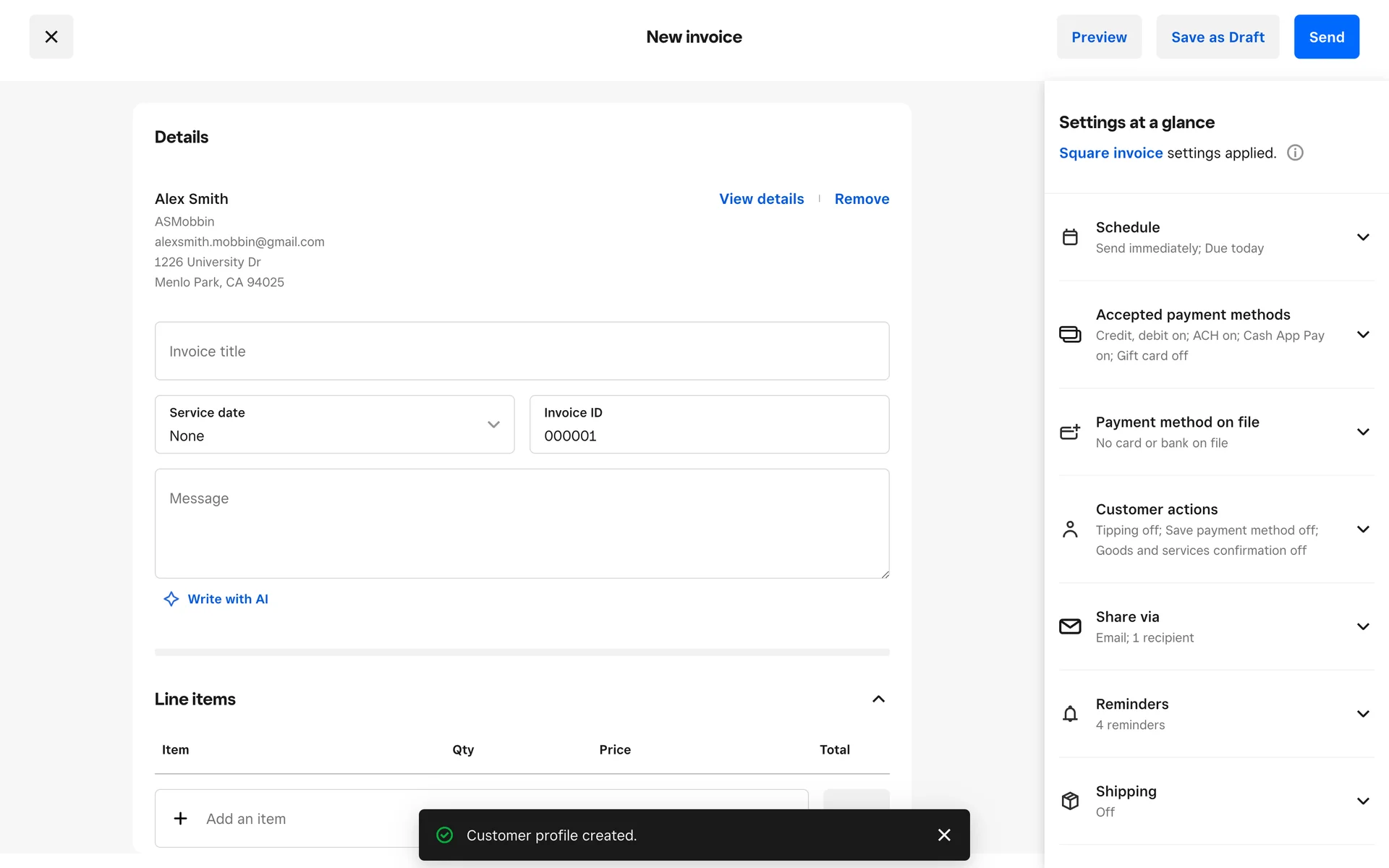Click the Payment method on file icon
This screenshot has width=1389, height=868.
pos(1070,432)
